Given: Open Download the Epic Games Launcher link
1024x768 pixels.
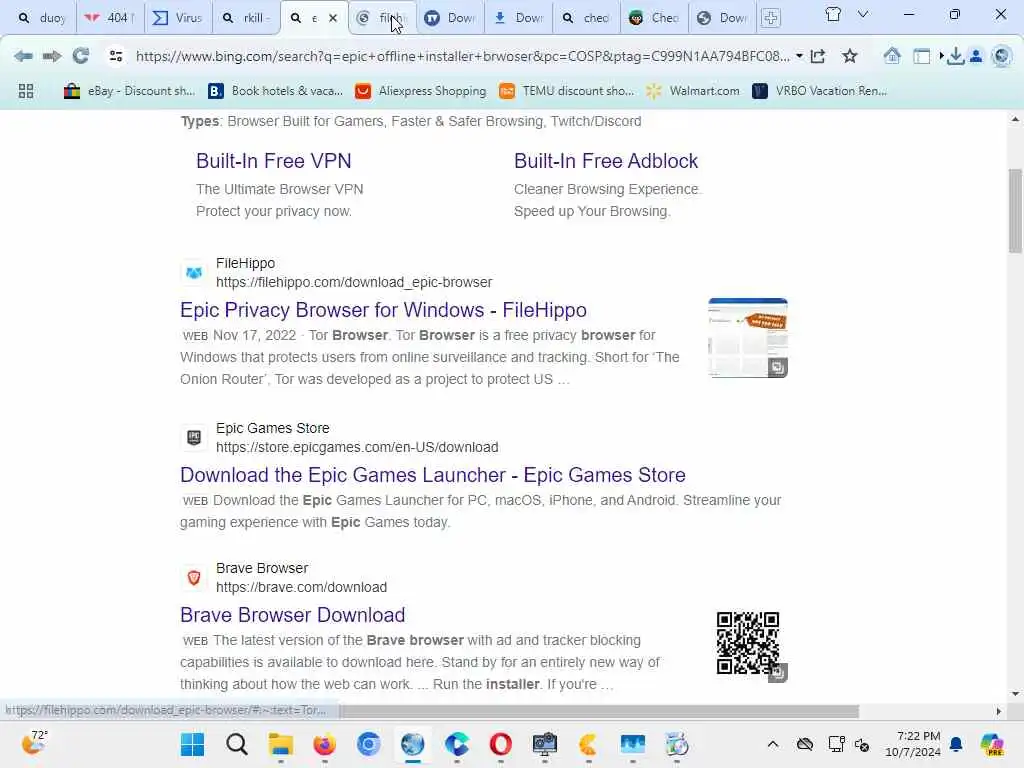Looking at the screenshot, I should click(432, 475).
